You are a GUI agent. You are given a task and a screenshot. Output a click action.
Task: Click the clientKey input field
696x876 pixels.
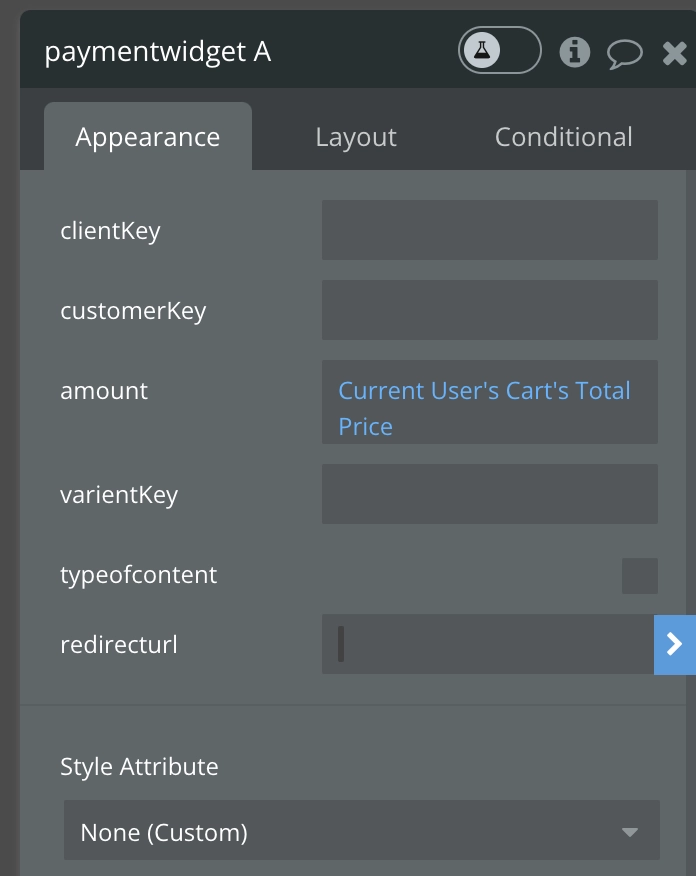pyautogui.click(x=489, y=230)
